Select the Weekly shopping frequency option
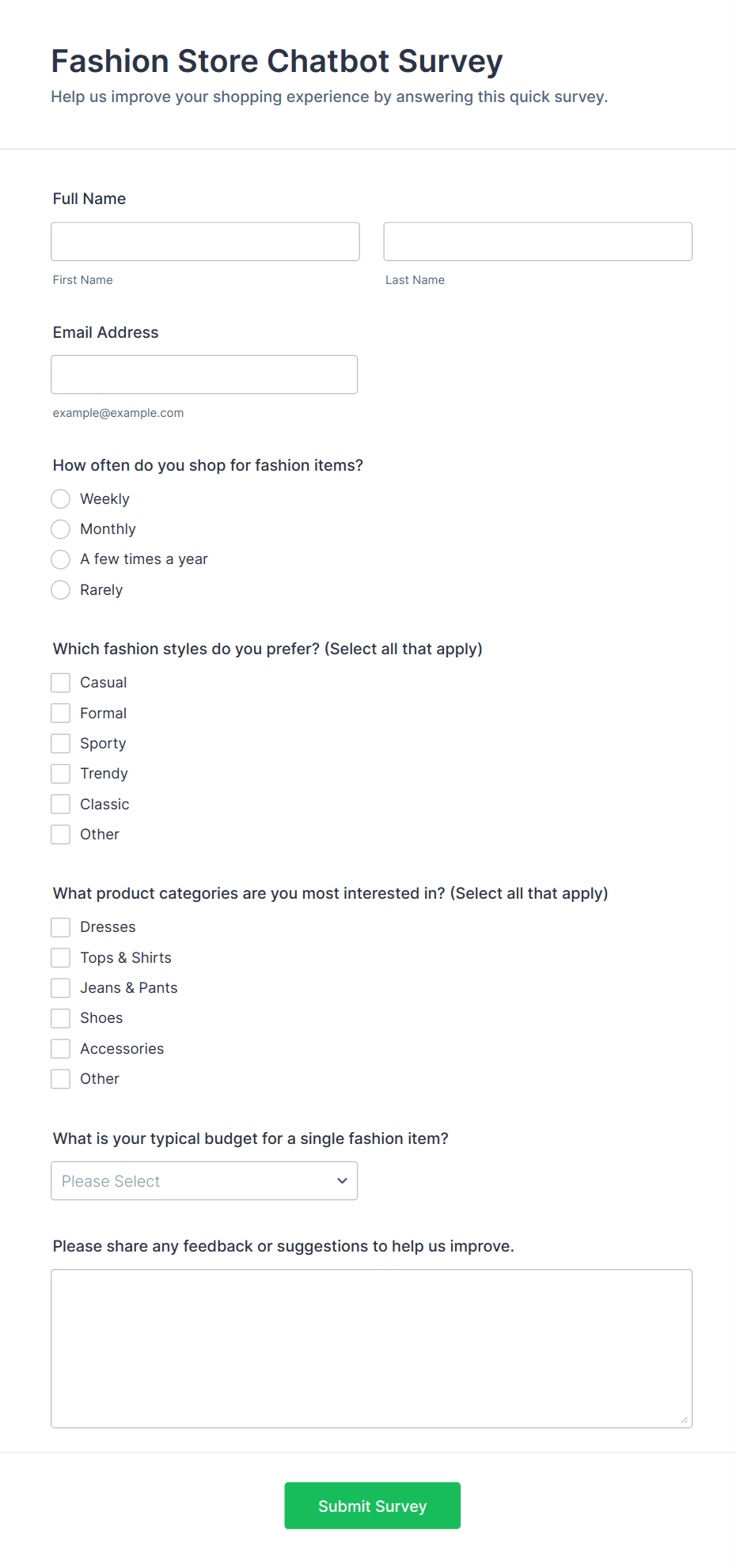This screenshot has width=736, height=1568. 61,498
